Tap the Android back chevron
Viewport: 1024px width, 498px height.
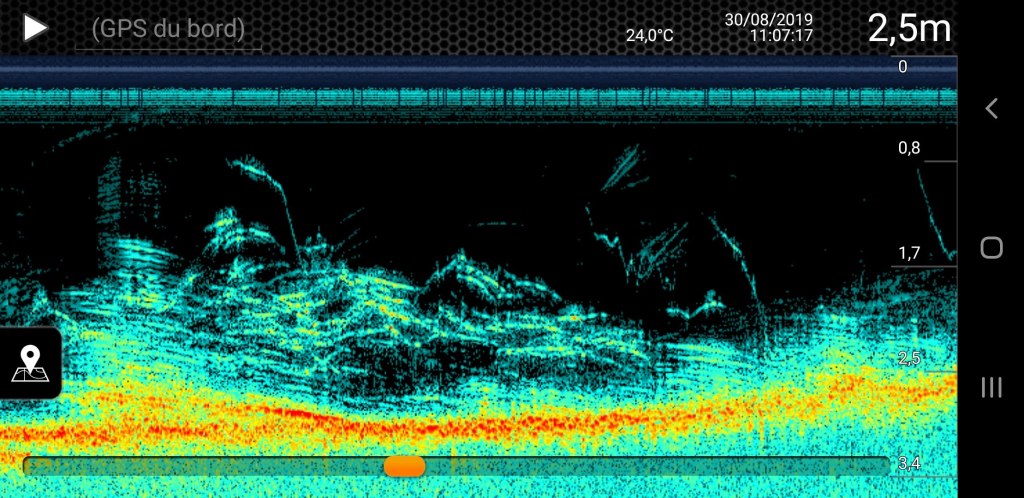click(x=991, y=109)
